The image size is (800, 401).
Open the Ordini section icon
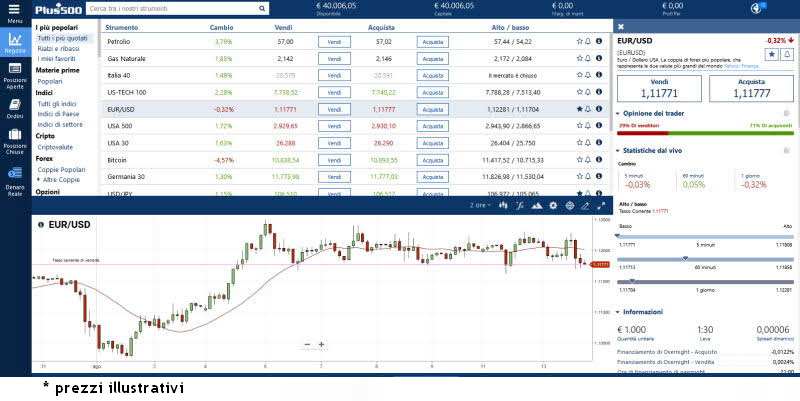point(14,109)
